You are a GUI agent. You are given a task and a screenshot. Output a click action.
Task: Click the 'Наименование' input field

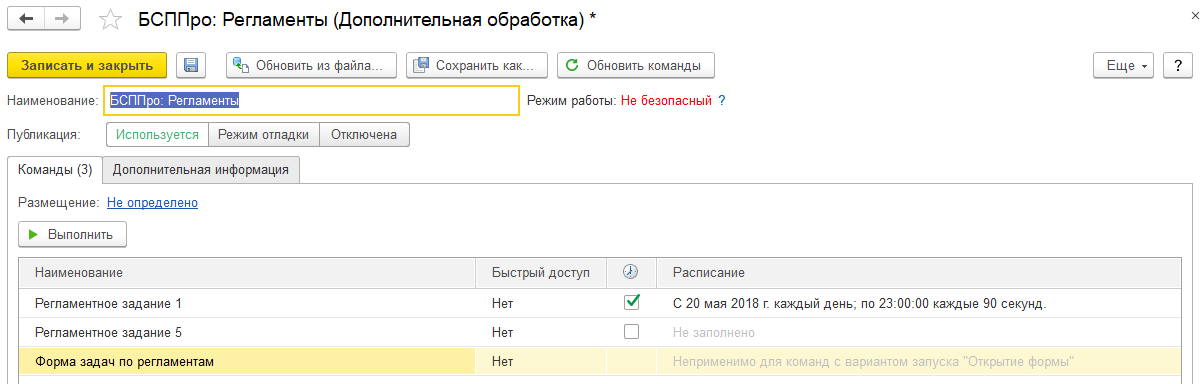tap(312, 101)
